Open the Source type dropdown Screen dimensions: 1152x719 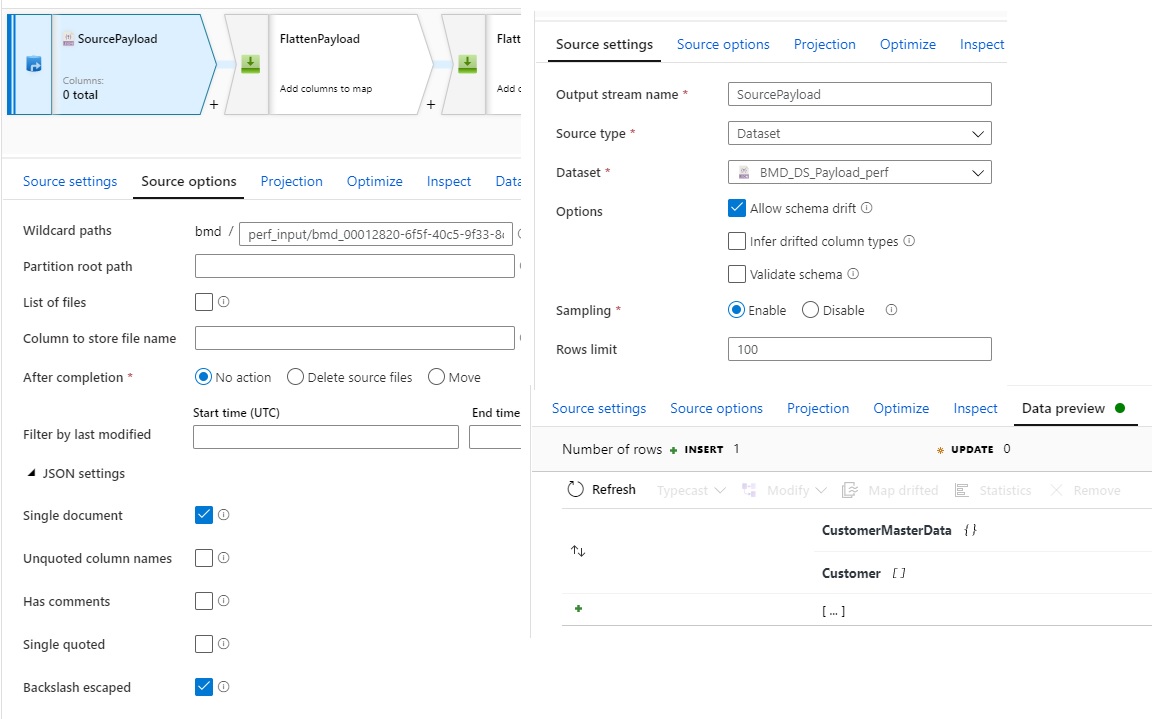[860, 133]
